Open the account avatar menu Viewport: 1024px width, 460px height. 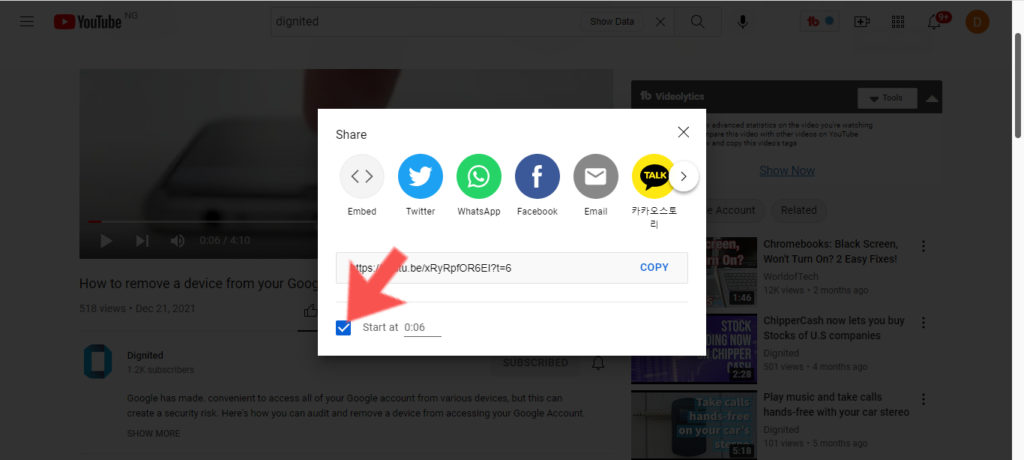pyautogui.click(x=977, y=22)
